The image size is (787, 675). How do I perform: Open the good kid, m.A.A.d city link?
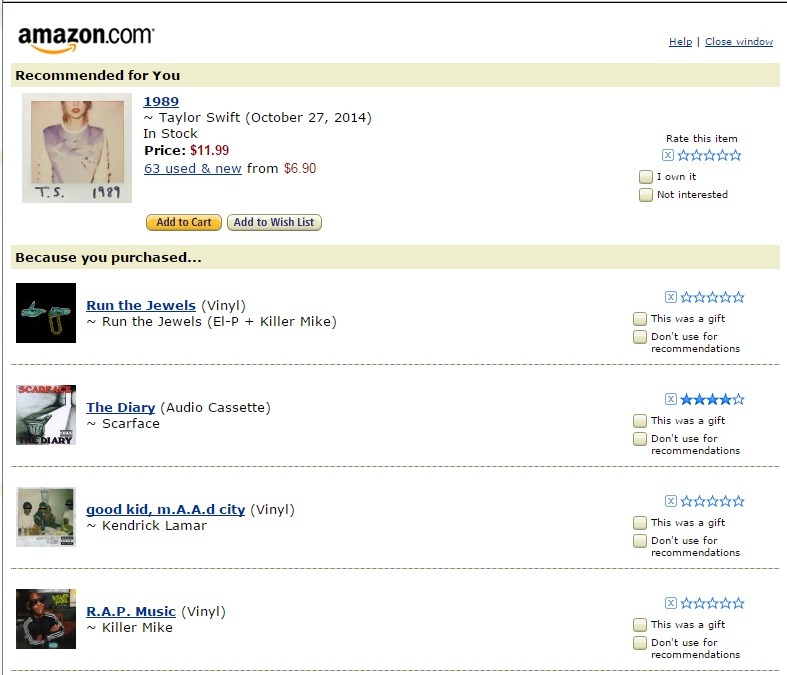pos(165,509)
